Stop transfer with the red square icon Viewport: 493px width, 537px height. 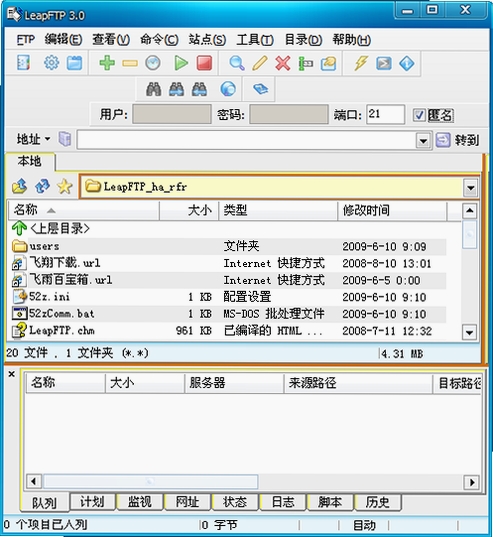click(204, 63)
